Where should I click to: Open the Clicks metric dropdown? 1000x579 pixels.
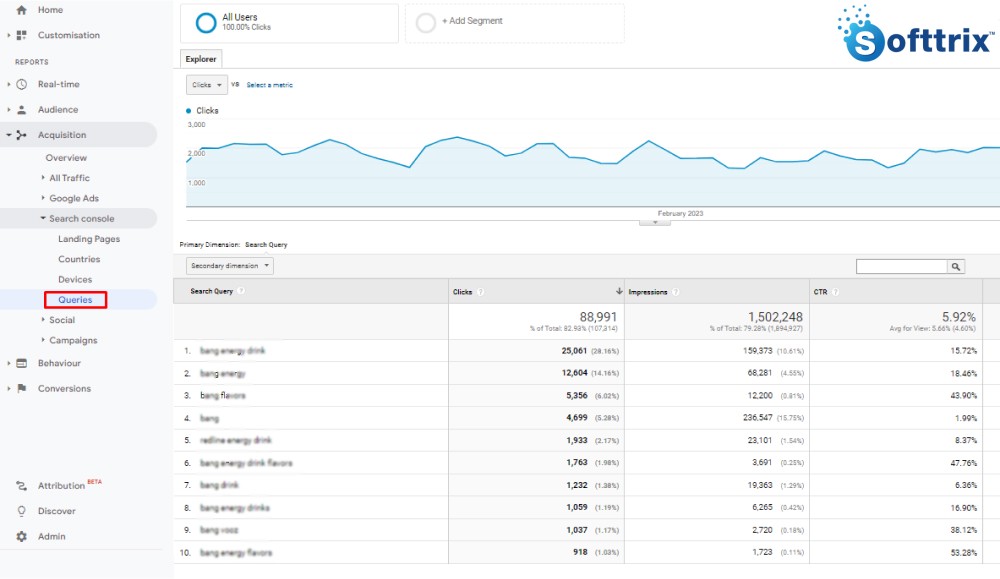[207, 85]
